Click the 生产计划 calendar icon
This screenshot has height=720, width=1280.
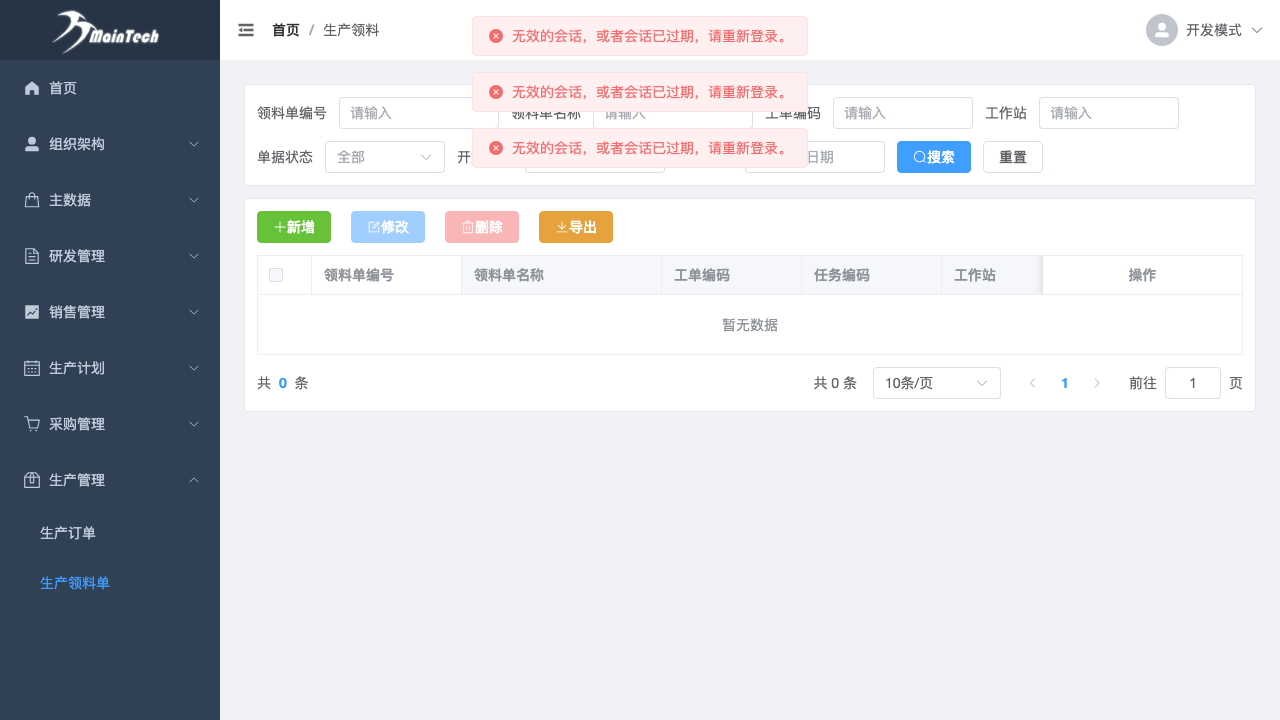(32, 368)
